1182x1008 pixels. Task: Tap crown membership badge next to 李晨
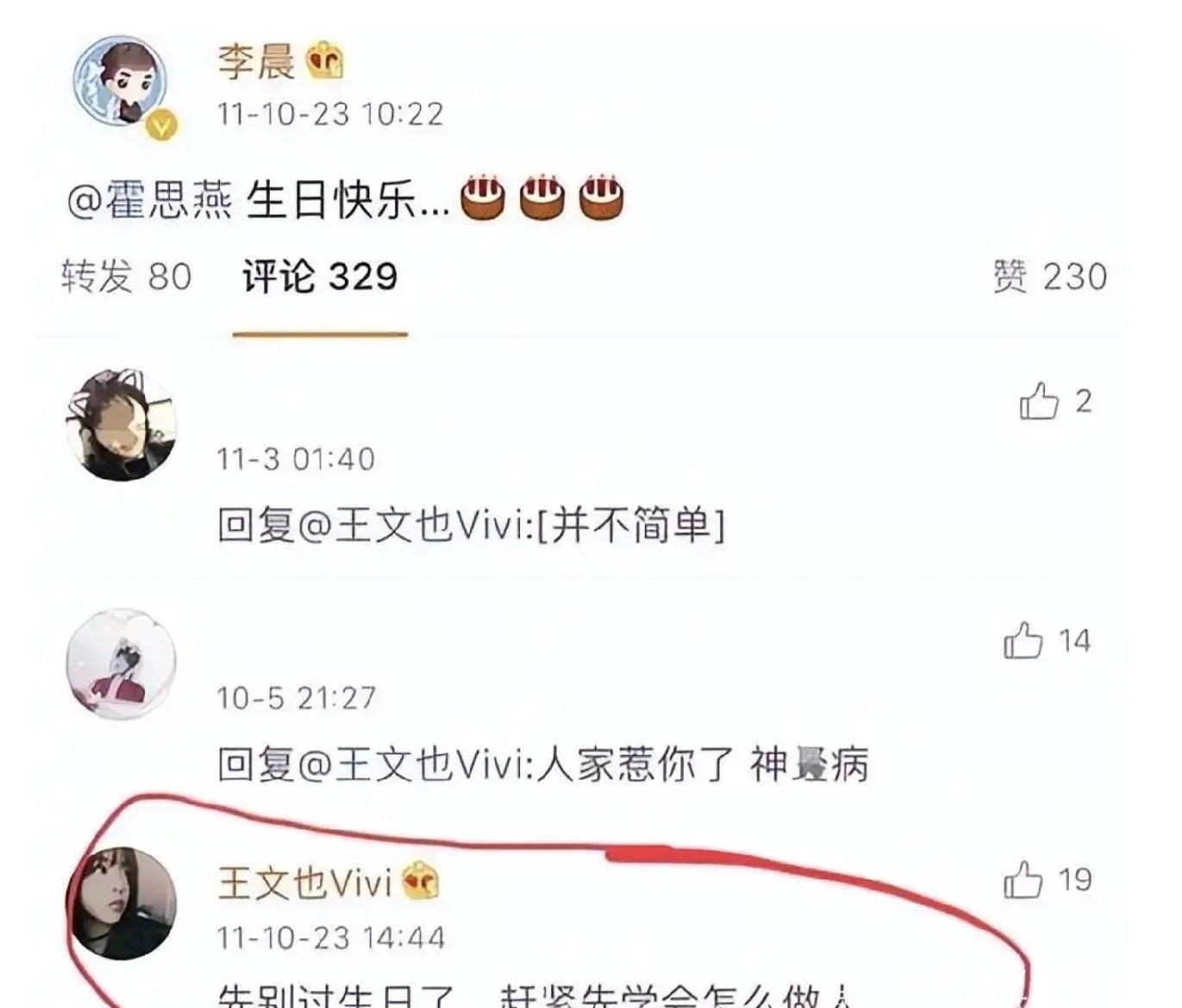325,61
